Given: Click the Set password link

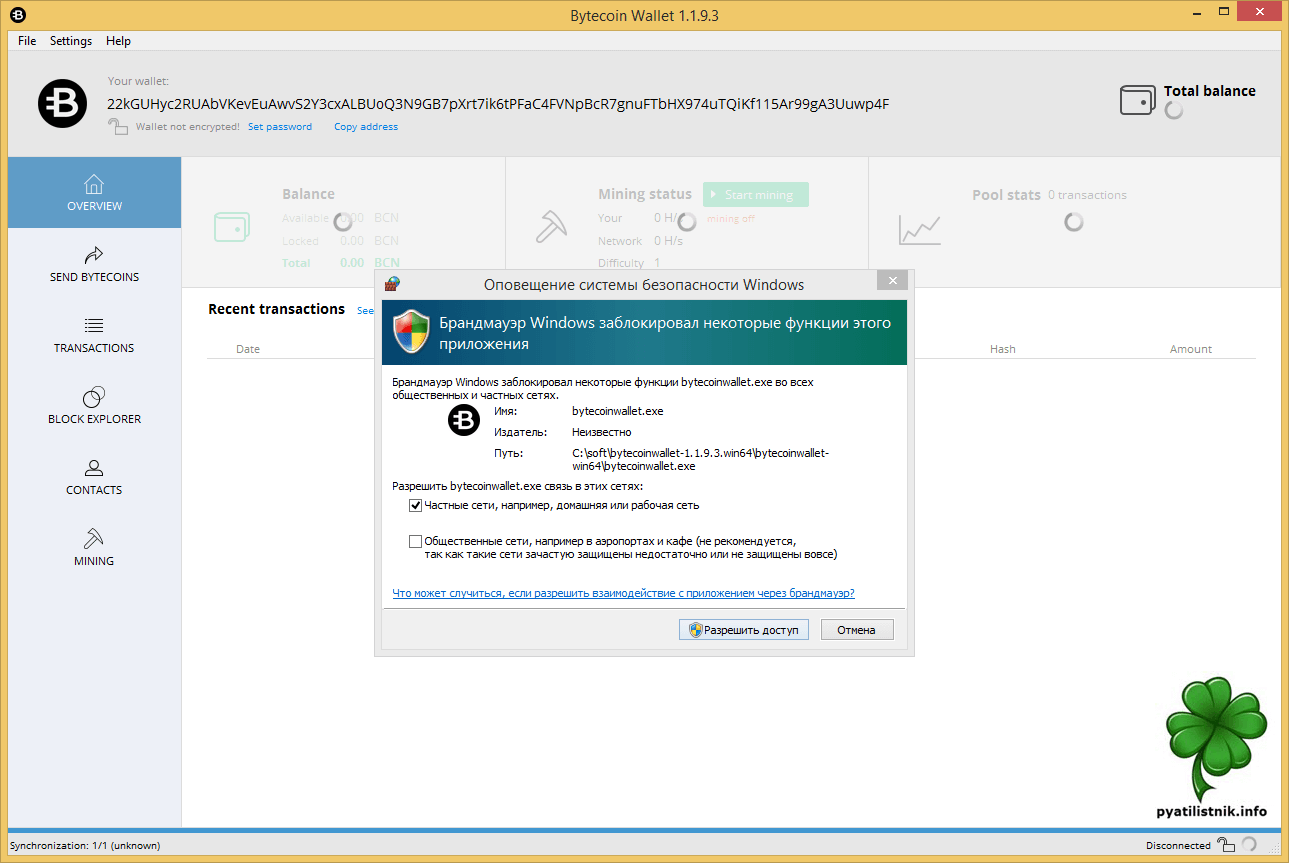Looking at the screenshot, I should [280, 127].
